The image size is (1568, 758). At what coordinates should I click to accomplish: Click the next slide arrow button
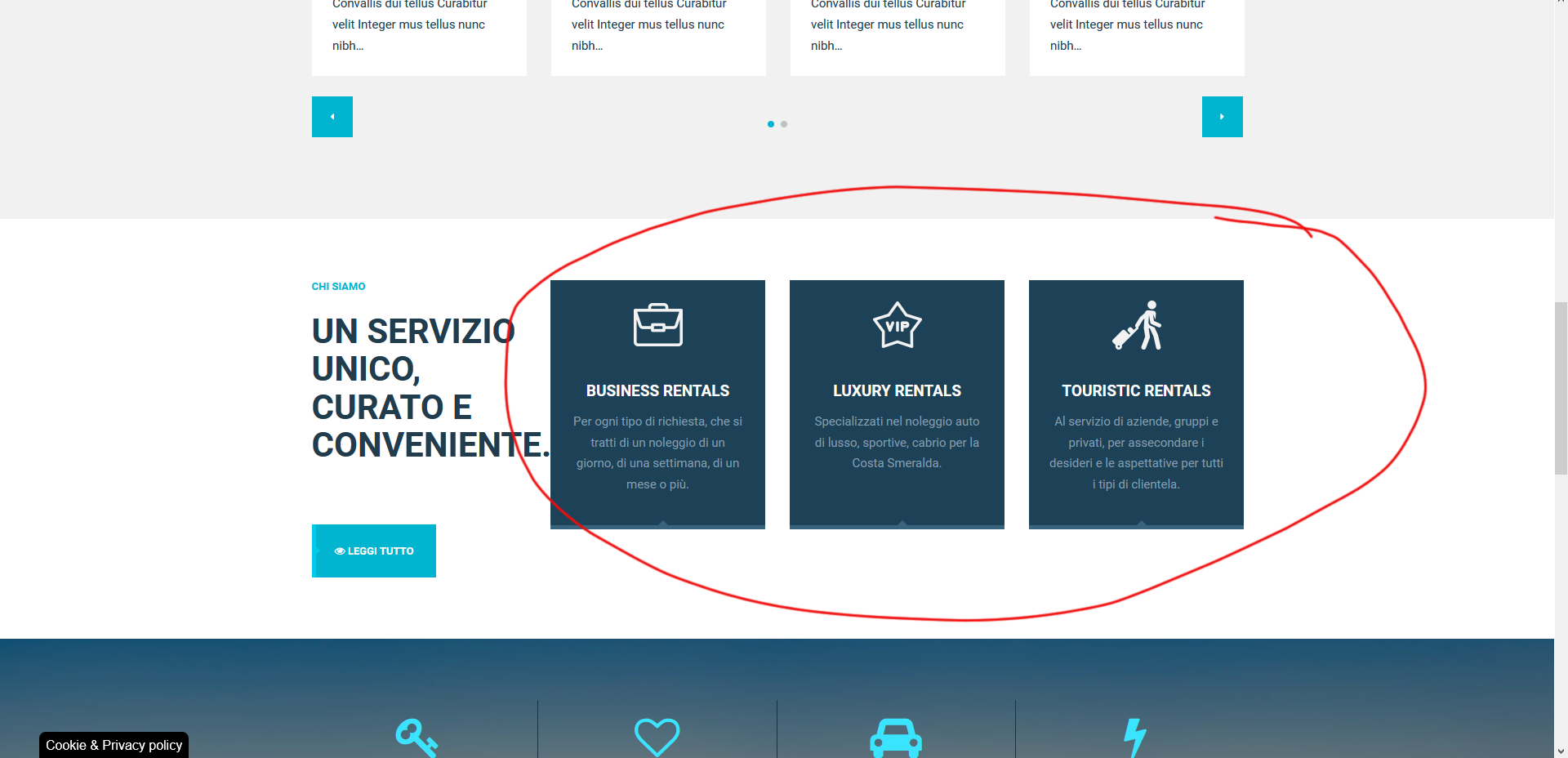(1223, 117)
